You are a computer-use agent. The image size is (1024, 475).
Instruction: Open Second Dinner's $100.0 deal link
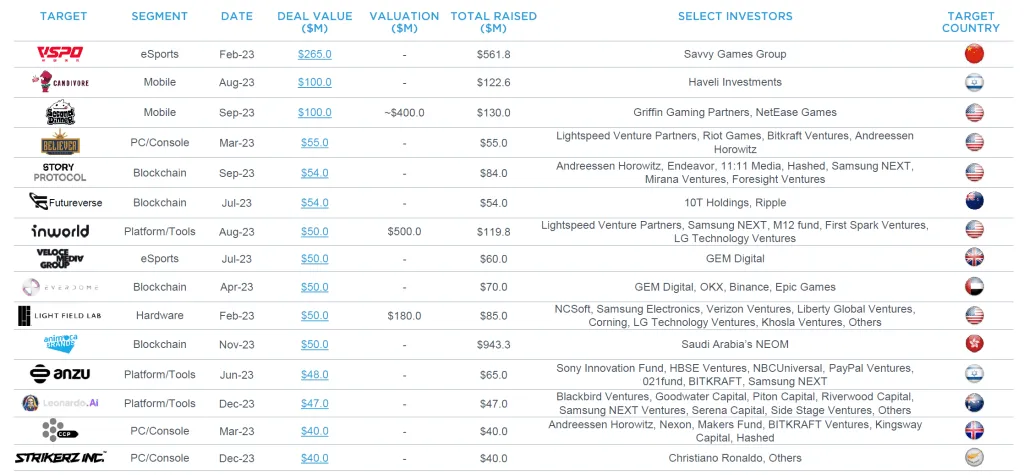click(x=314, y=112)
